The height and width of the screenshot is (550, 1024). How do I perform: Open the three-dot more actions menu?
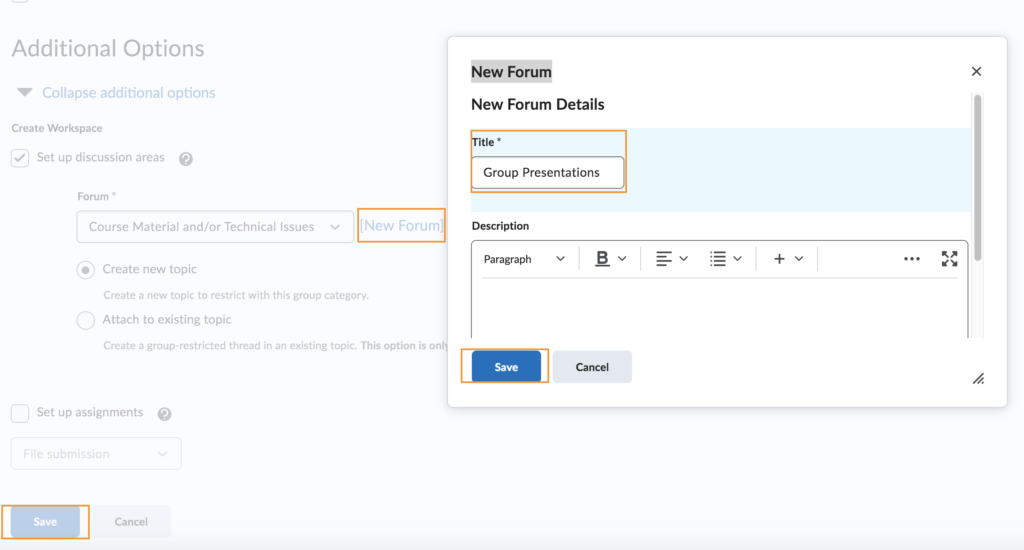pyautogui.click(x=911, y=259)
